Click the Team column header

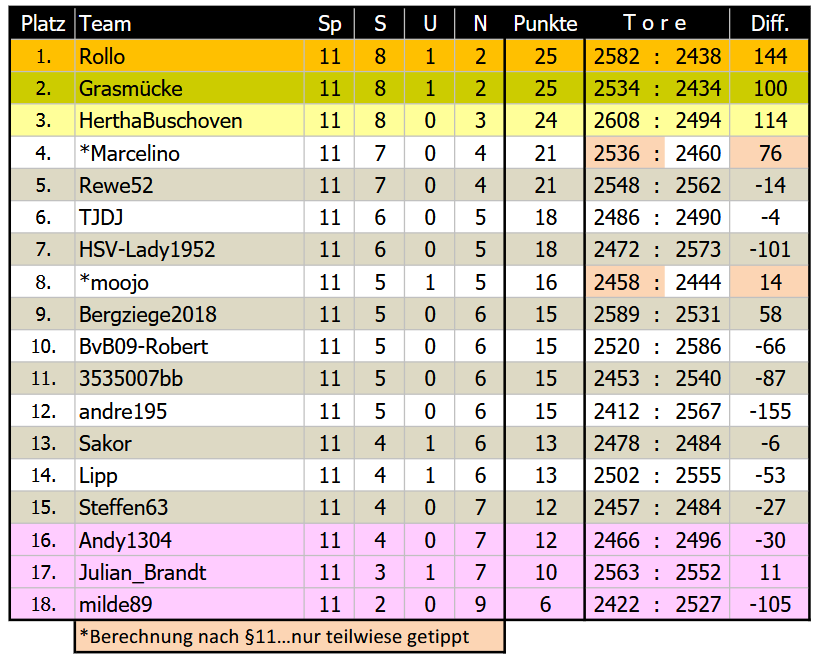(x=105, y=24)
